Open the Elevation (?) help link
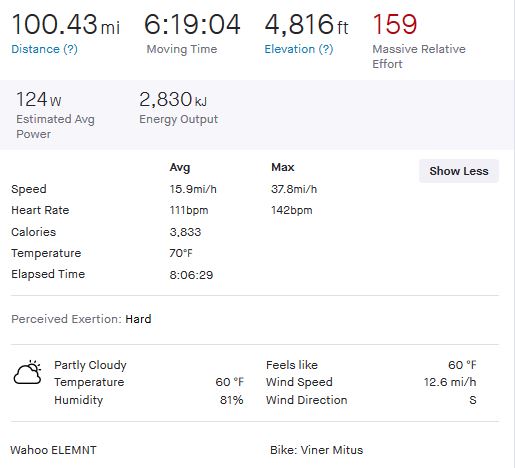515x468 pixels. [x=299, y=49]
